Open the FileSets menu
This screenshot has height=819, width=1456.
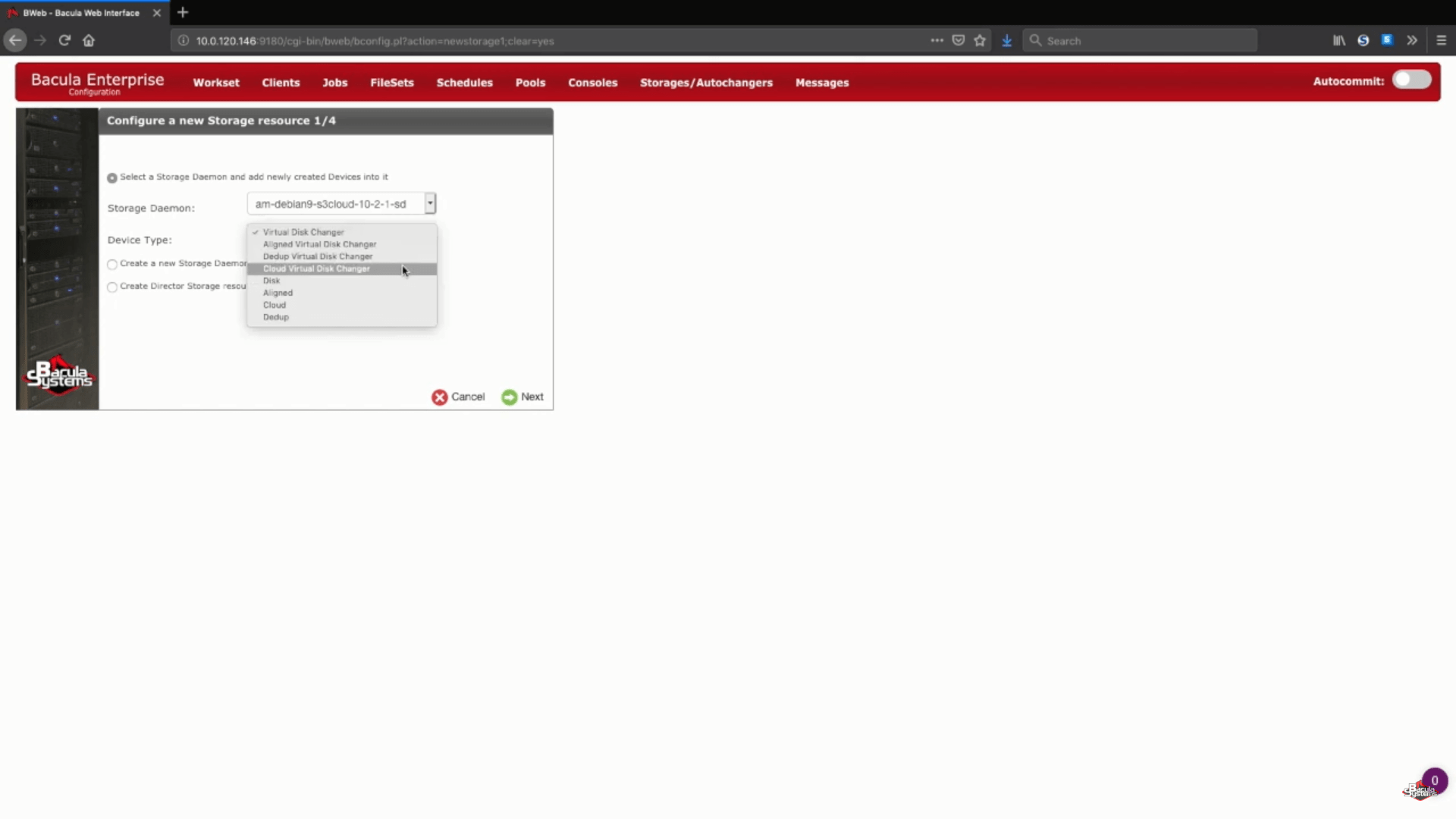[x=392, y=83]
